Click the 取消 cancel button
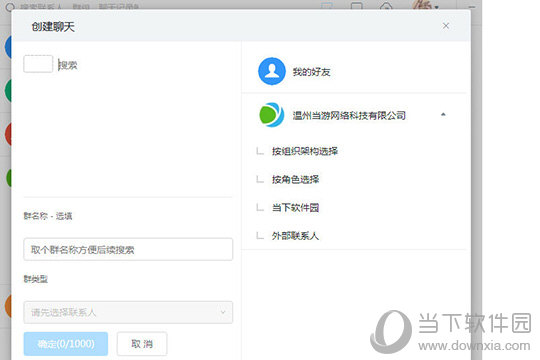Viewport: 540px width, 360px height. (x=142, y=343)
